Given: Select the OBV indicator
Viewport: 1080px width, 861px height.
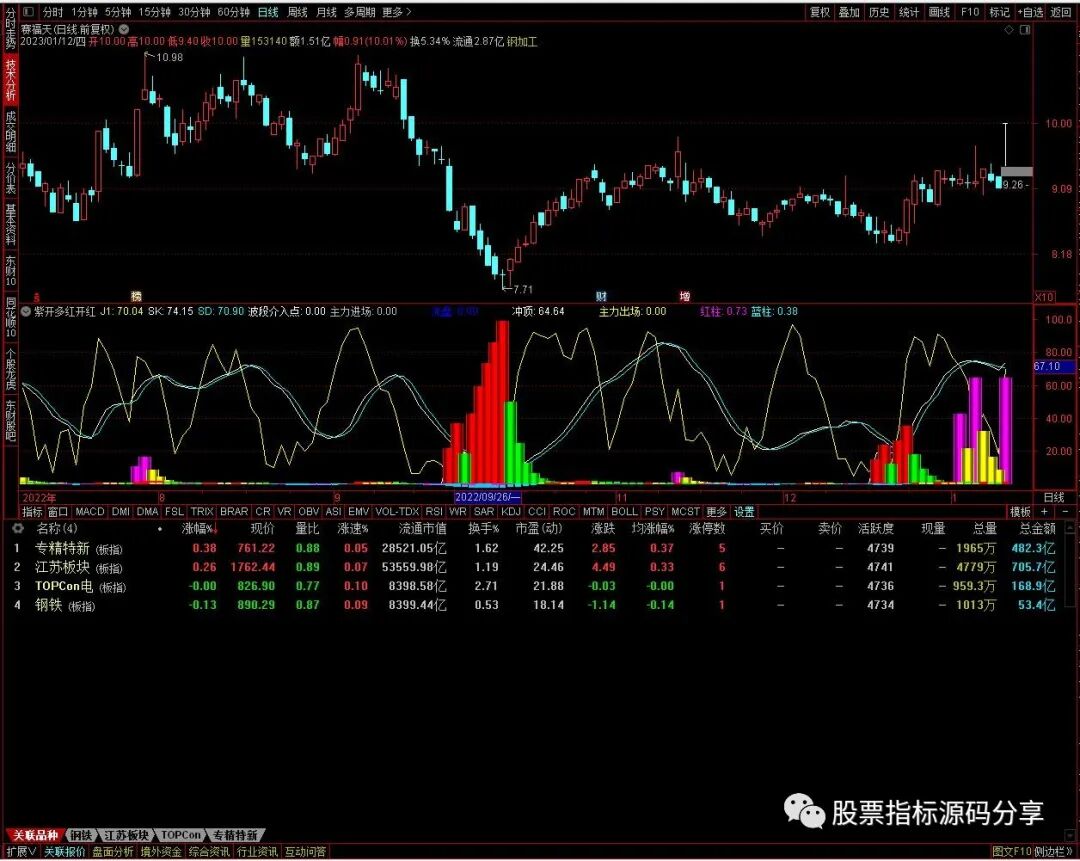Looking at the screenshot, I should 309,512.
